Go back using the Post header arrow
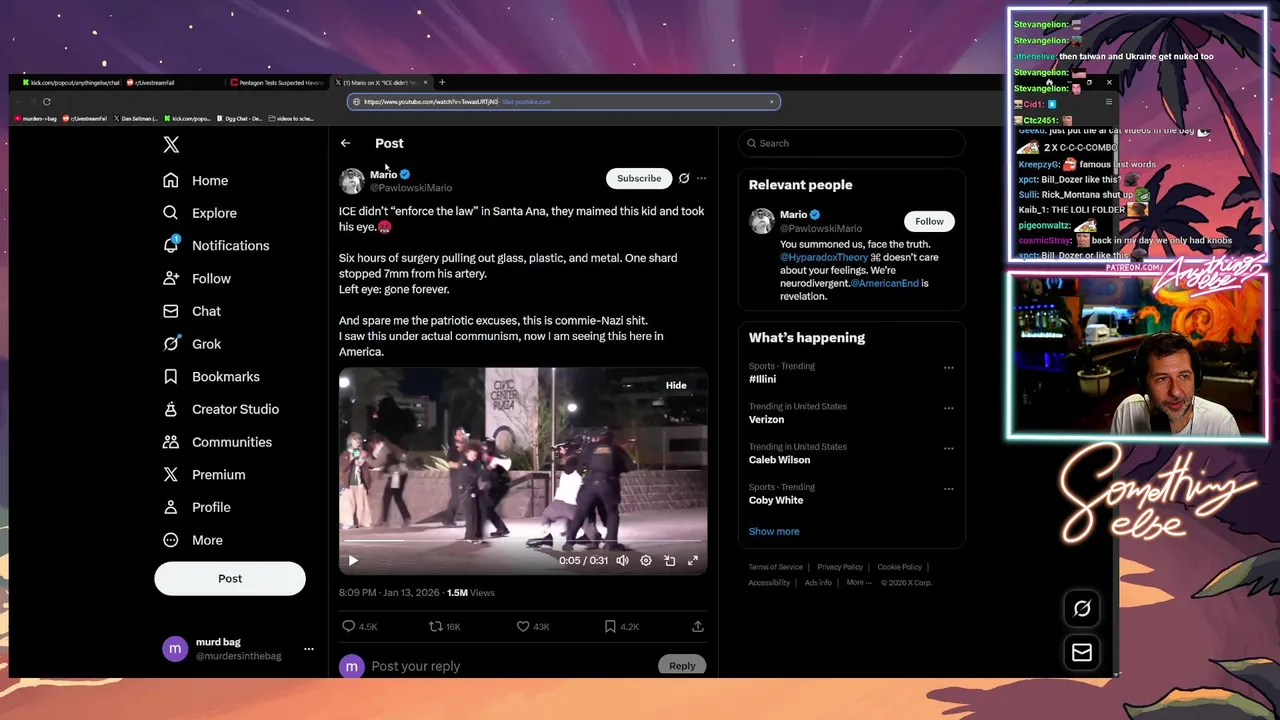 click(345, 143)
